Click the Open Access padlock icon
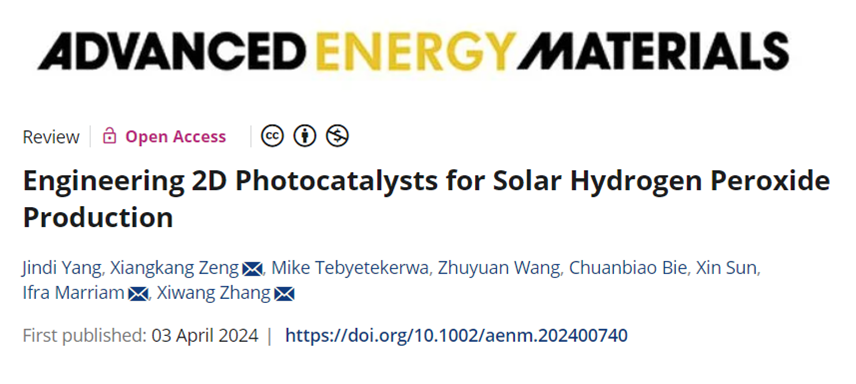The image size is (856, 384). point(110,136)
